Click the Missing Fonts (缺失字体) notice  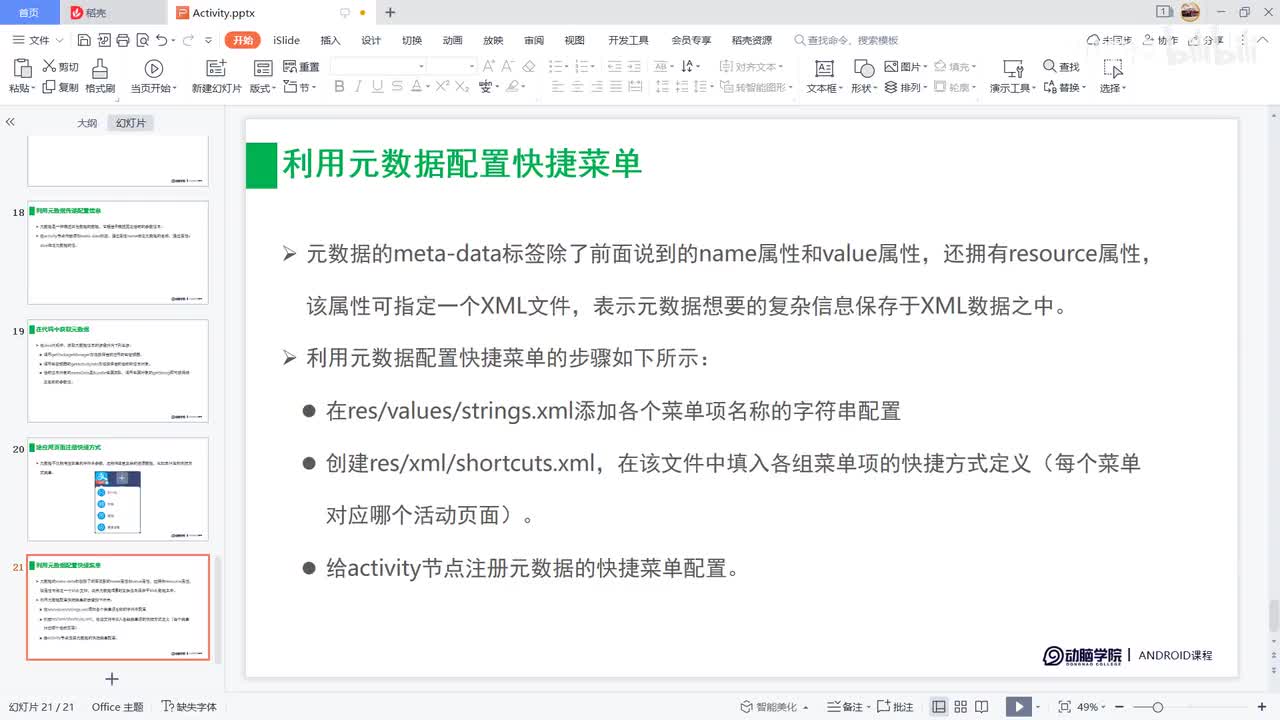[189, 707]
